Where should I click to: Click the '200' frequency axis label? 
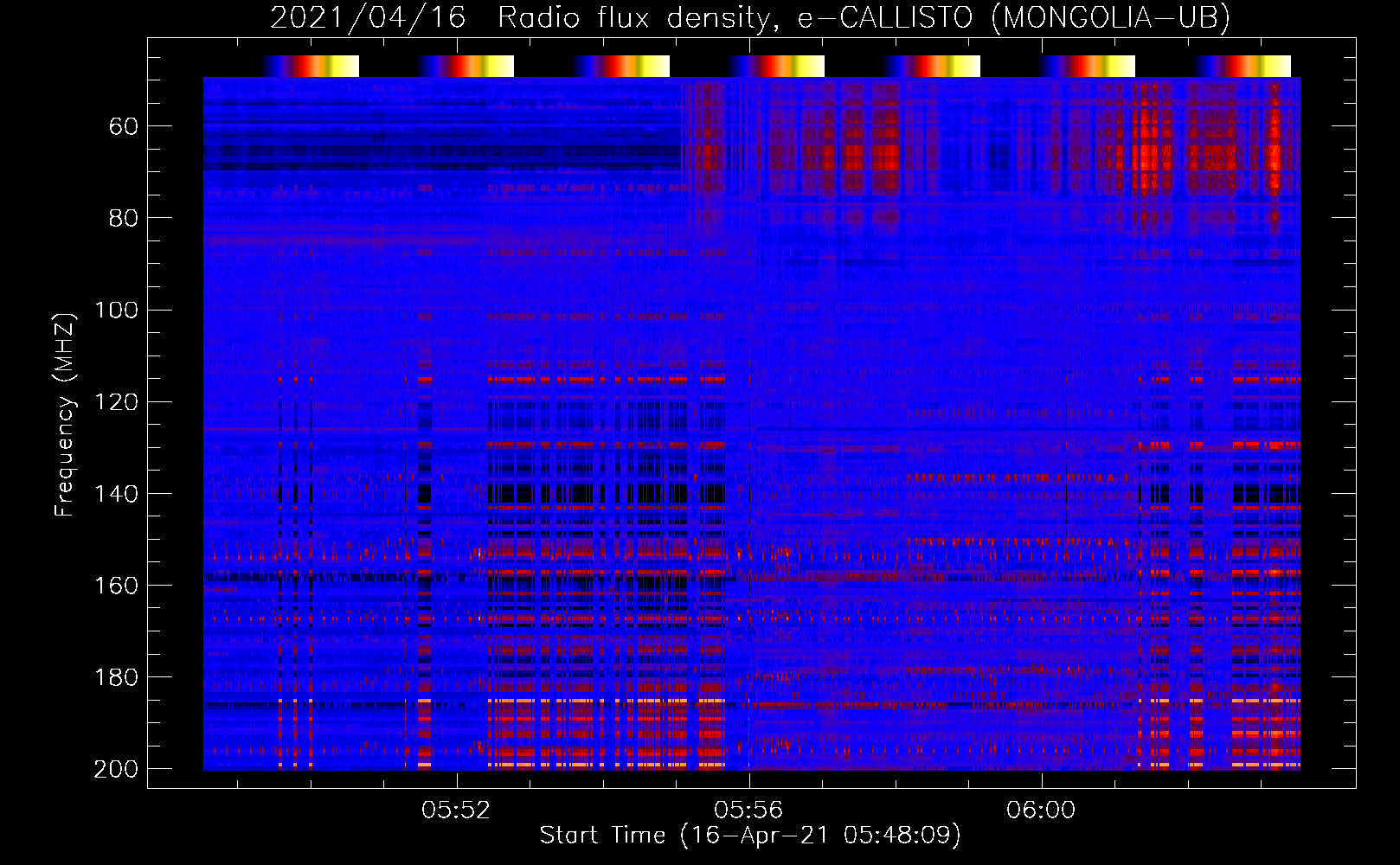coord(116,769)
